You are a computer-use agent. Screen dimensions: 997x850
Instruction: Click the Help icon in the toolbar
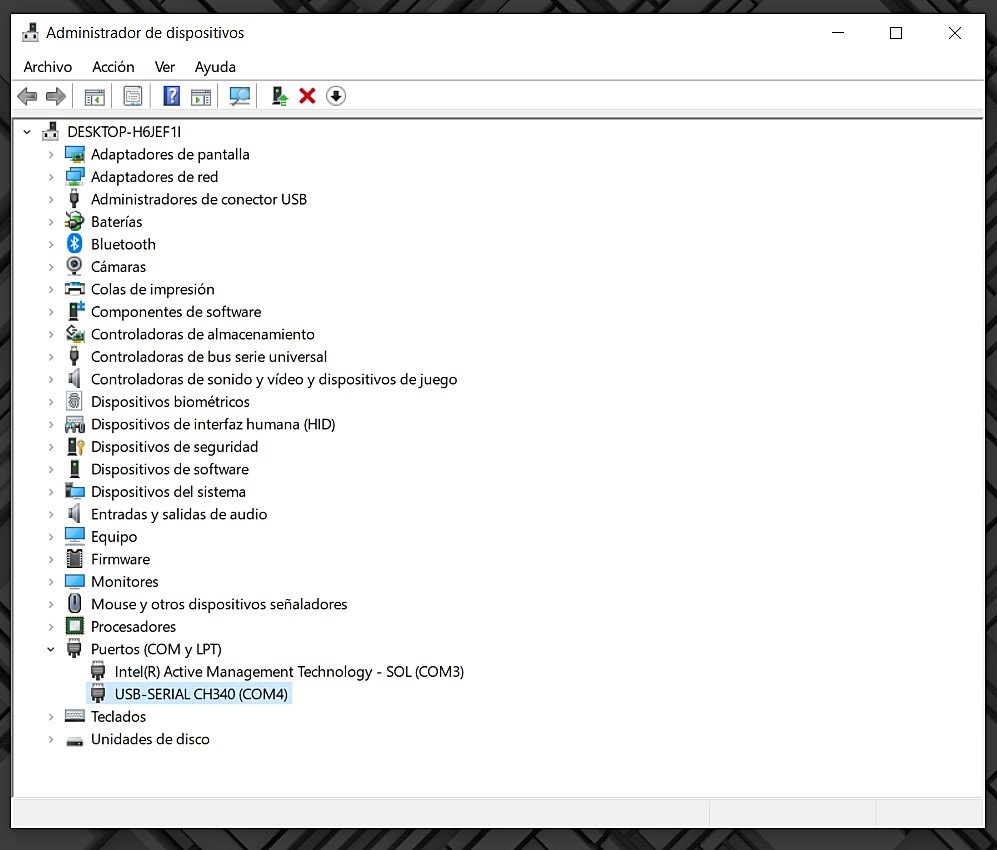click(x=170, y=95)
